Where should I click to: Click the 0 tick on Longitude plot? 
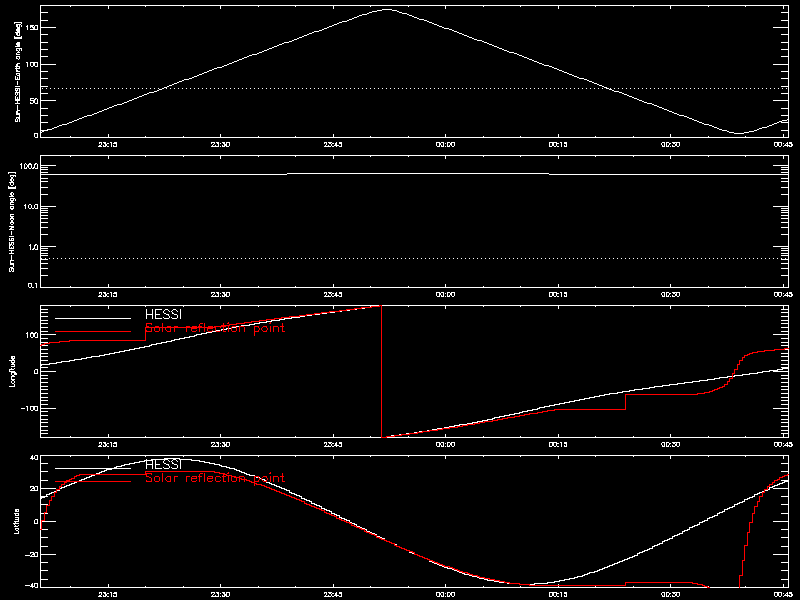click(36, 371)
